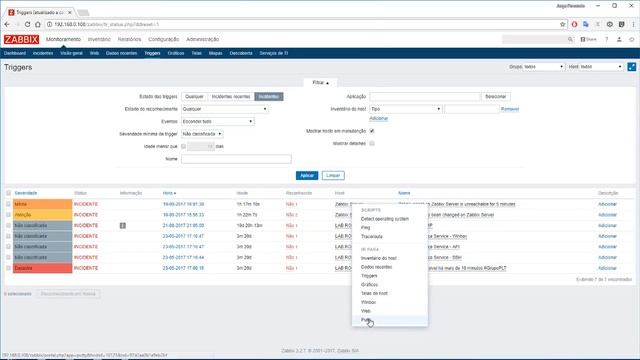Click the red Desastre severity cell
Image resolution: width=640 pixels, height=360 pixels.
coord(42,268)
